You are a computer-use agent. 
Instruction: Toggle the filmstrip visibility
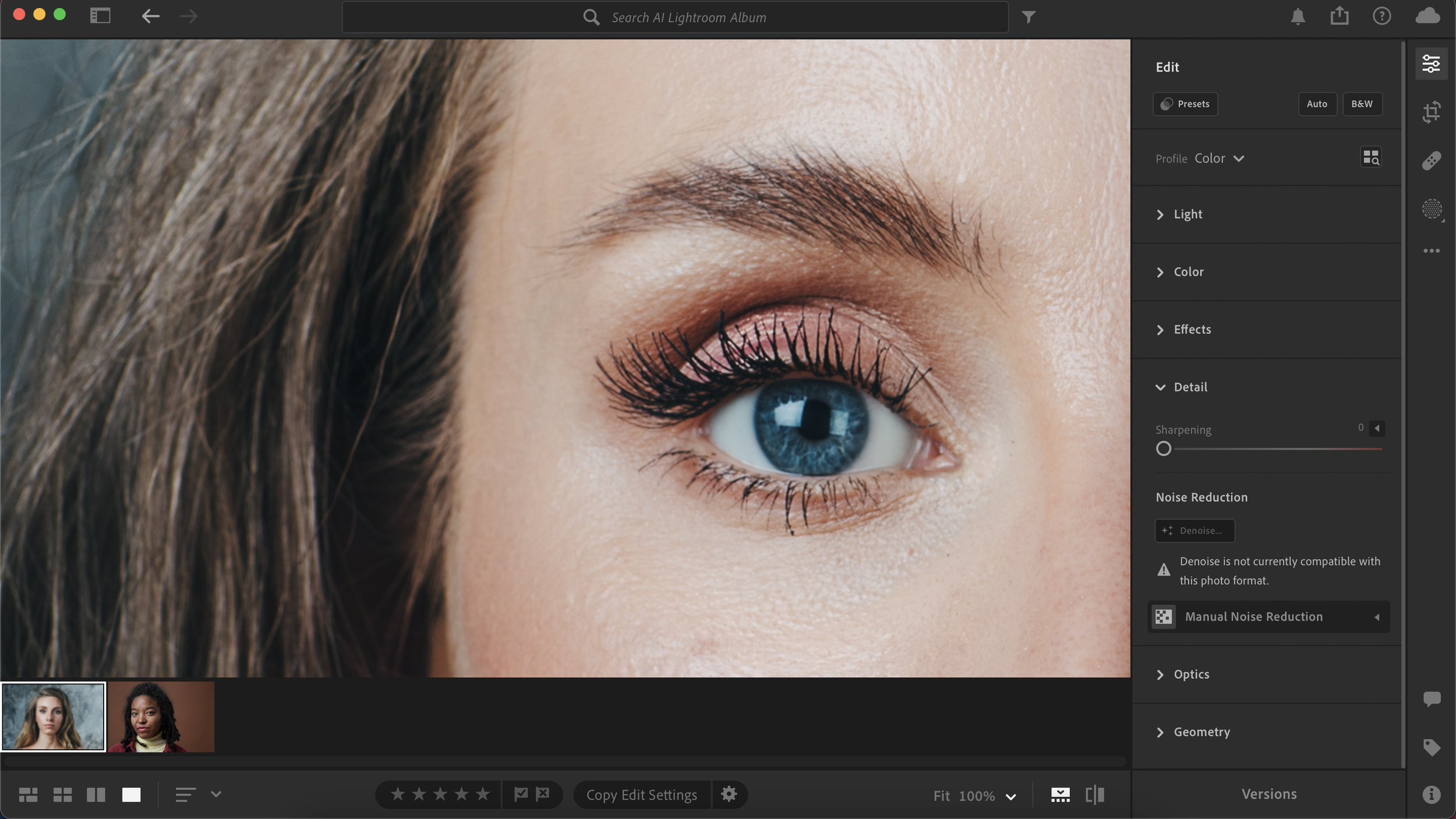pyautogui.click(x=1060, y=795)
